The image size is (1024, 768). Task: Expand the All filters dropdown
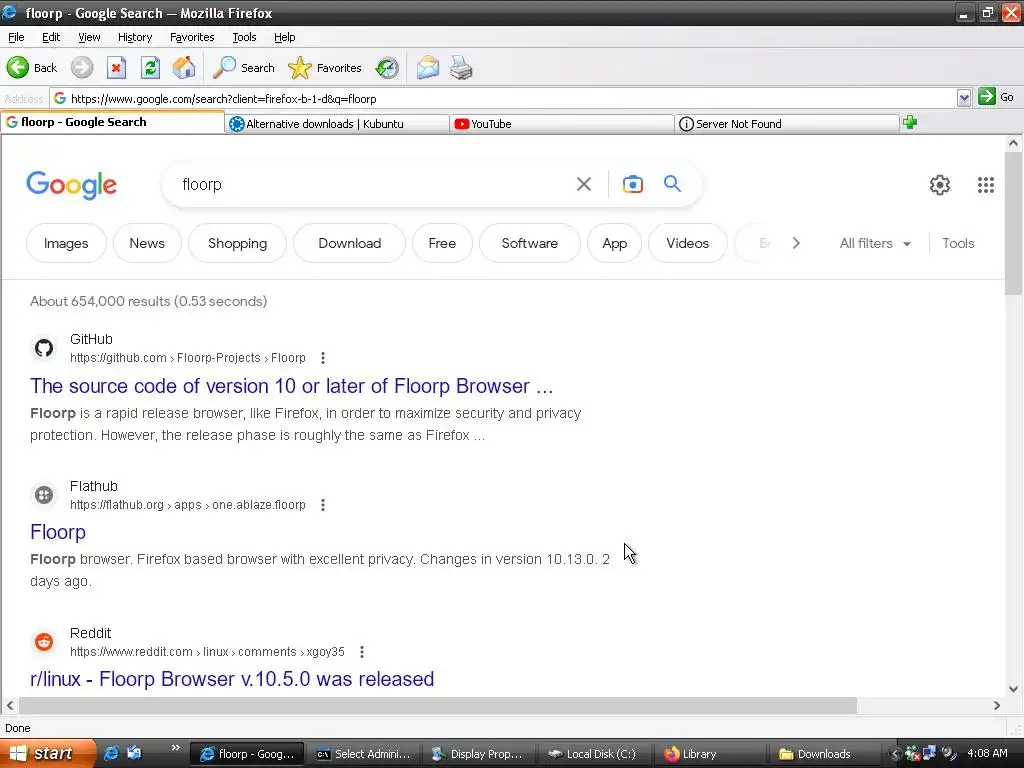(875, 243)
